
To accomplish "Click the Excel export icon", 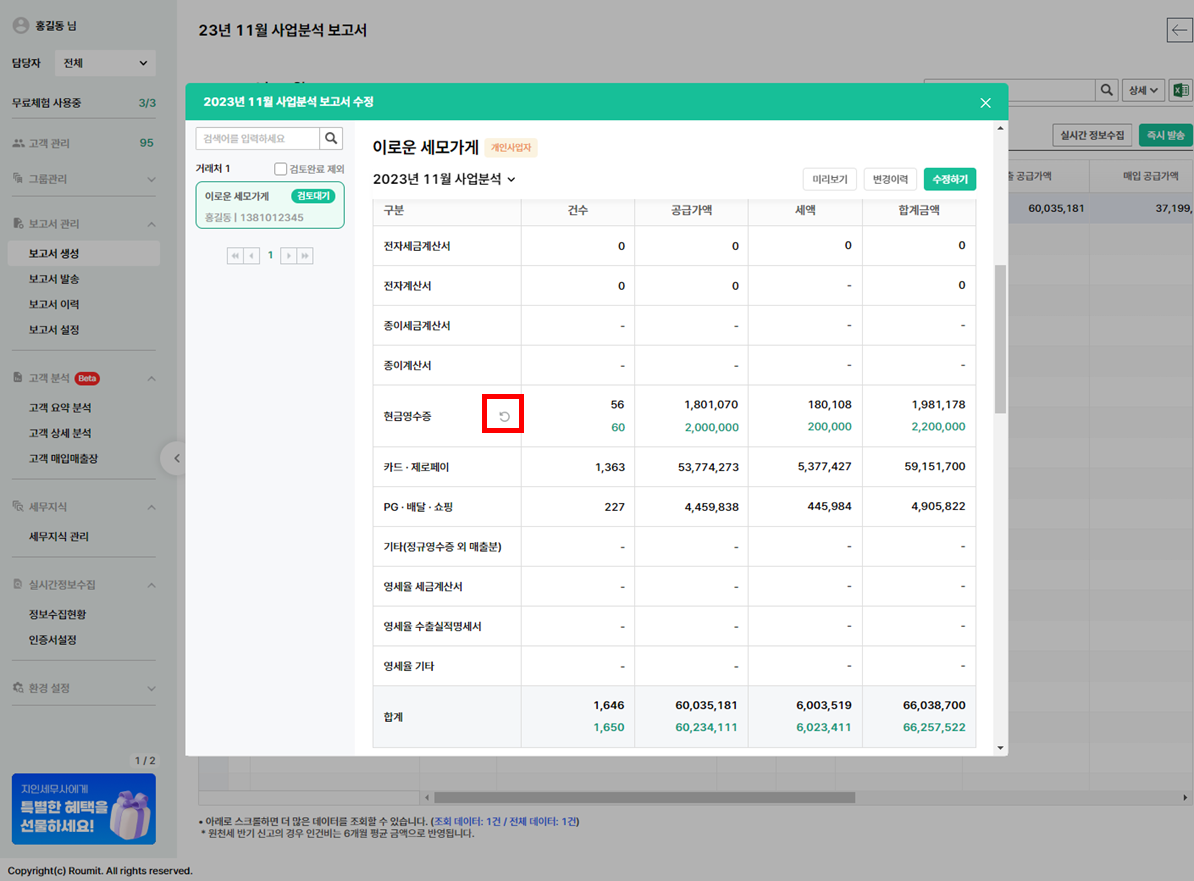I will pyautogui.click(x=1180, y=91).
